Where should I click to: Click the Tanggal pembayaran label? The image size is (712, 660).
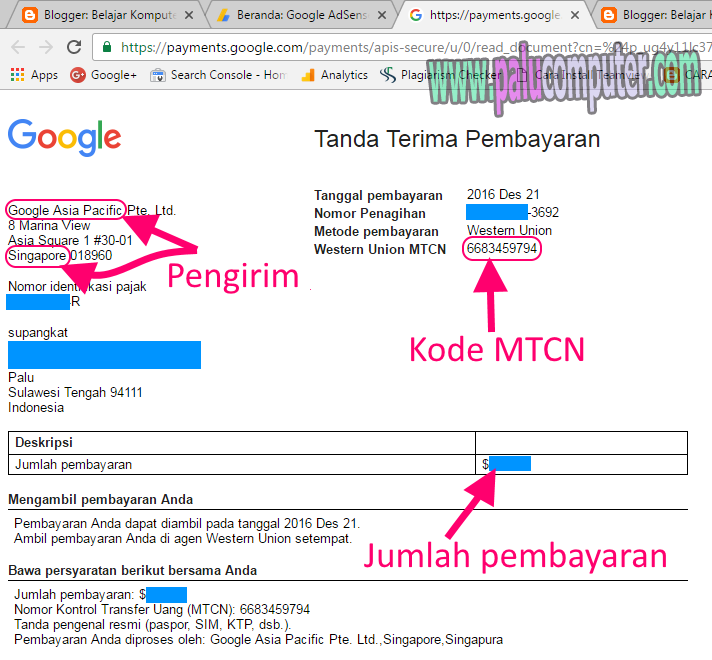point(378,195)
